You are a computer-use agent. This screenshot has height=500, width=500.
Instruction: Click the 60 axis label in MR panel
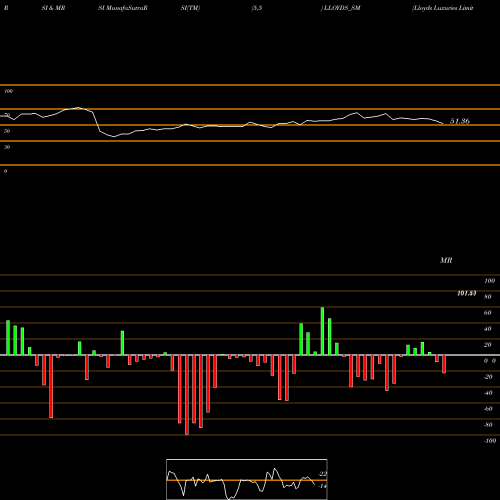pos(487,313)
